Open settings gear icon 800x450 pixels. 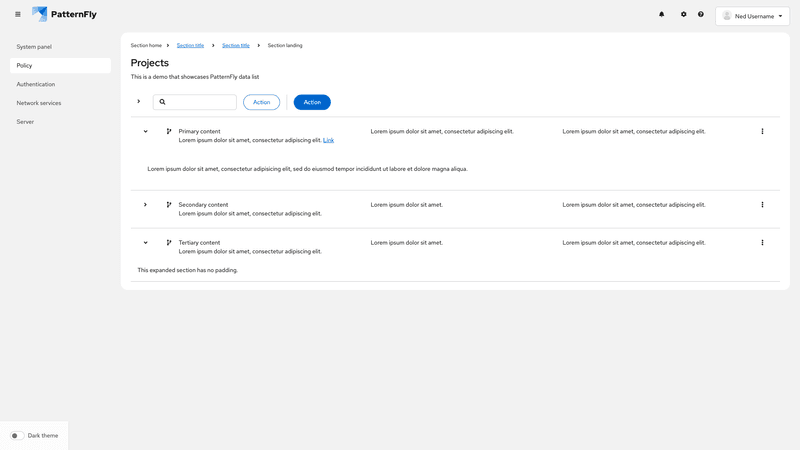click(684, 14)
